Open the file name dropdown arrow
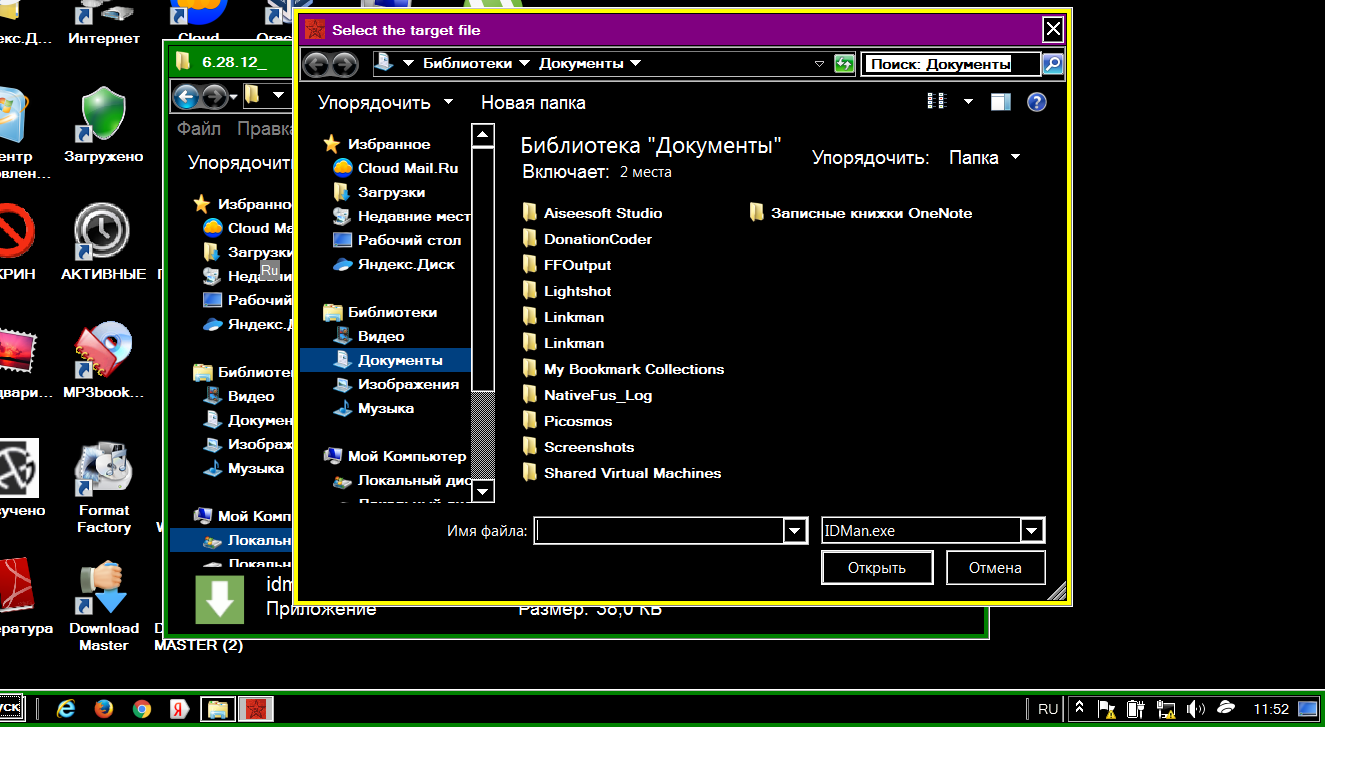The image size is (1366, 768). (795, 531)
